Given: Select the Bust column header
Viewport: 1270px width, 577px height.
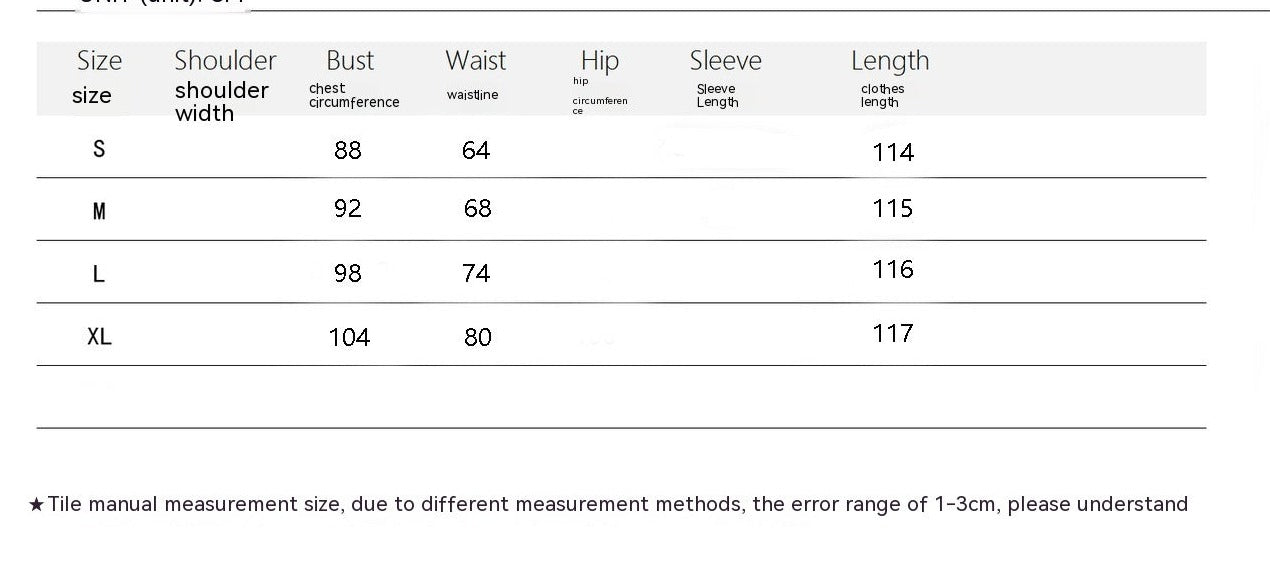Looking at the screenshot, I should pyautogui.click(x=350, y=61).
